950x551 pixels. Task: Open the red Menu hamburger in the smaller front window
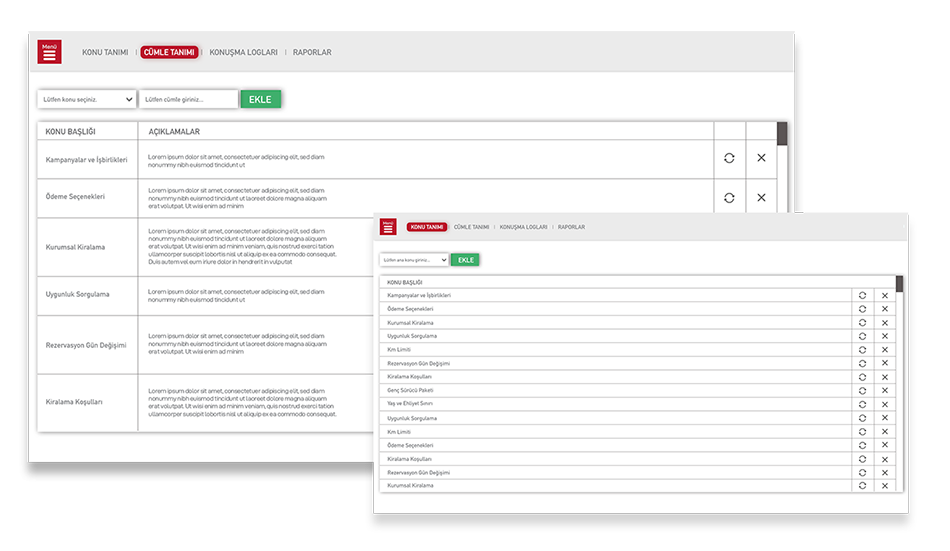[x=388, y=227]
